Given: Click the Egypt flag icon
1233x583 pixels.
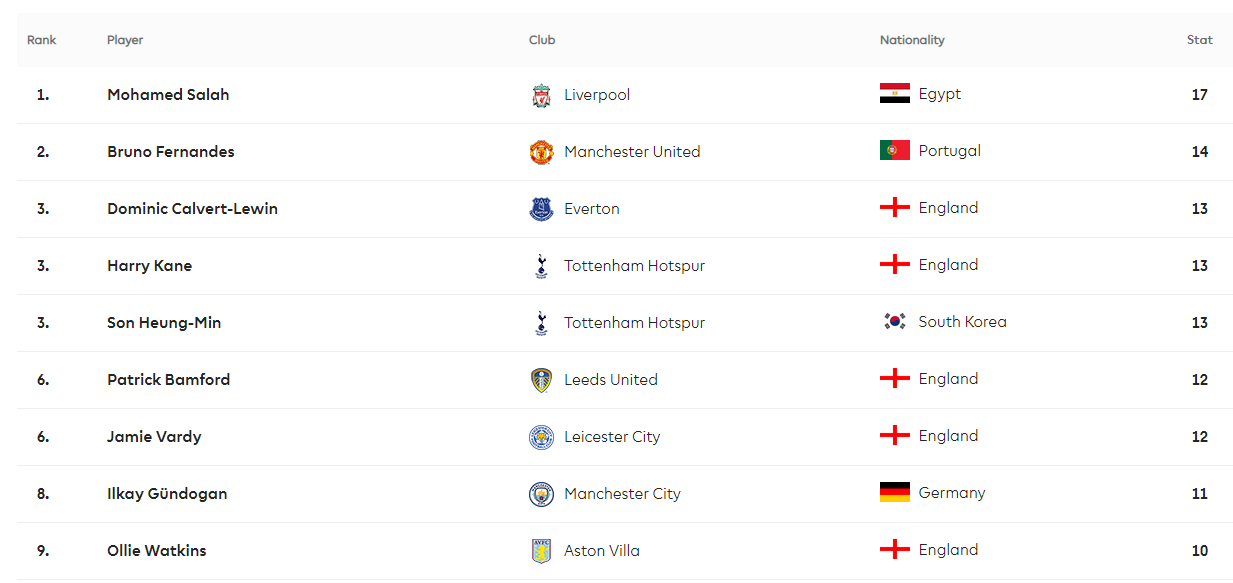Looking at the screenshot, I should click(894, 94).
